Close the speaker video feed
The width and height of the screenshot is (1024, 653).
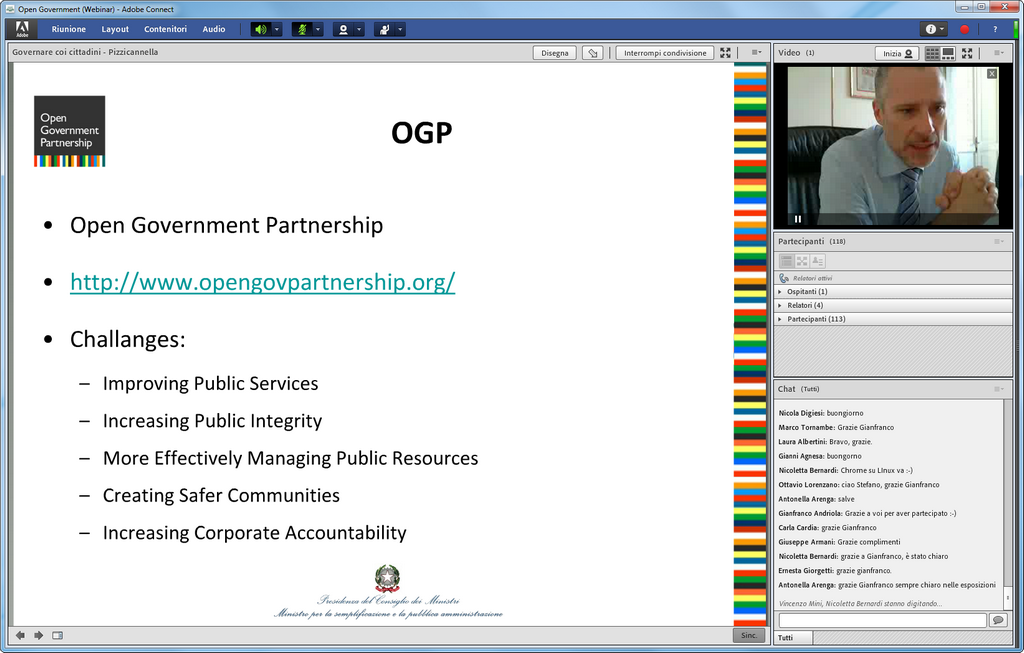click(x=992, y=74)
